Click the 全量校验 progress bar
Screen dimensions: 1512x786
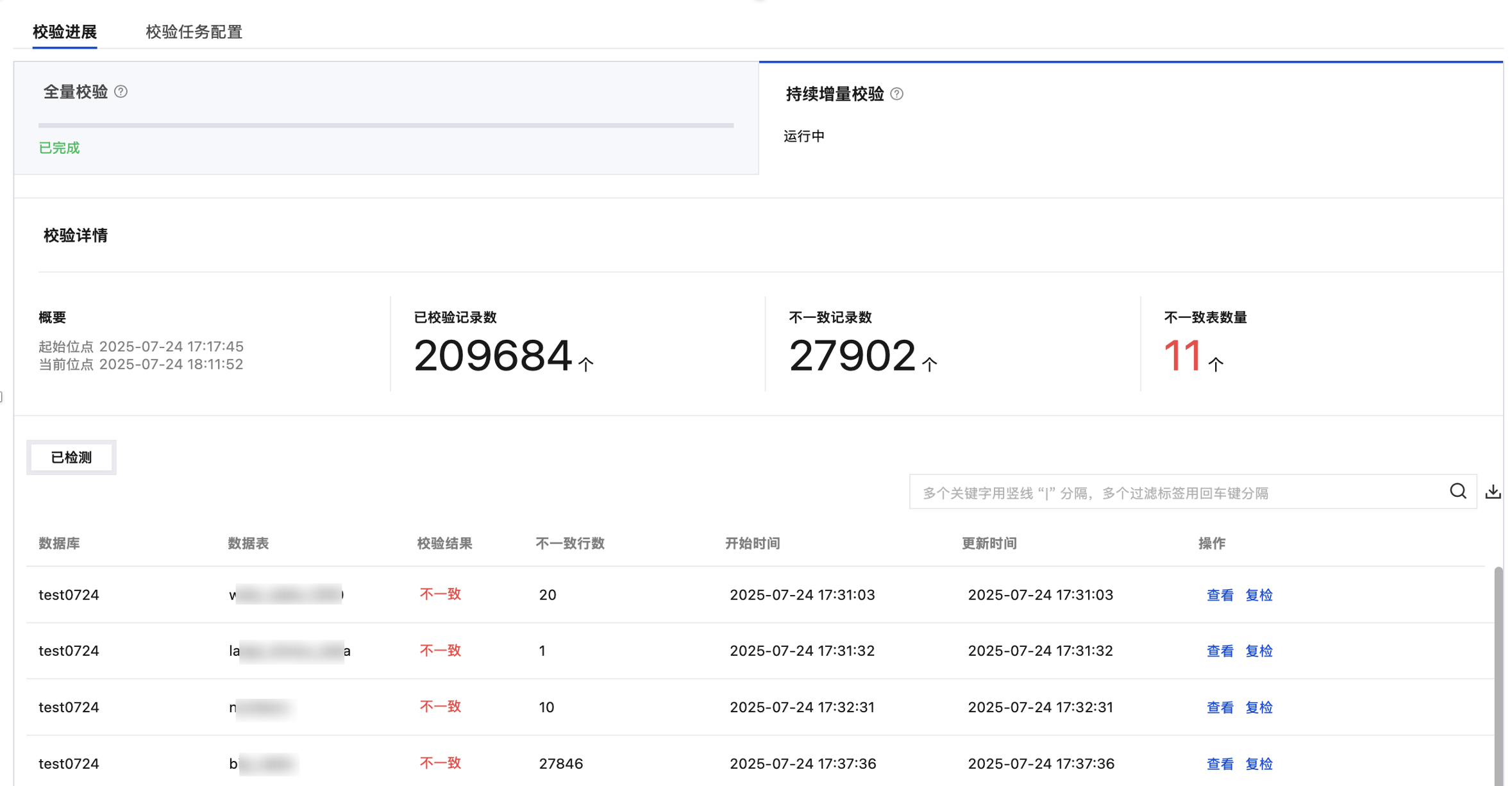tap(385, 125)
